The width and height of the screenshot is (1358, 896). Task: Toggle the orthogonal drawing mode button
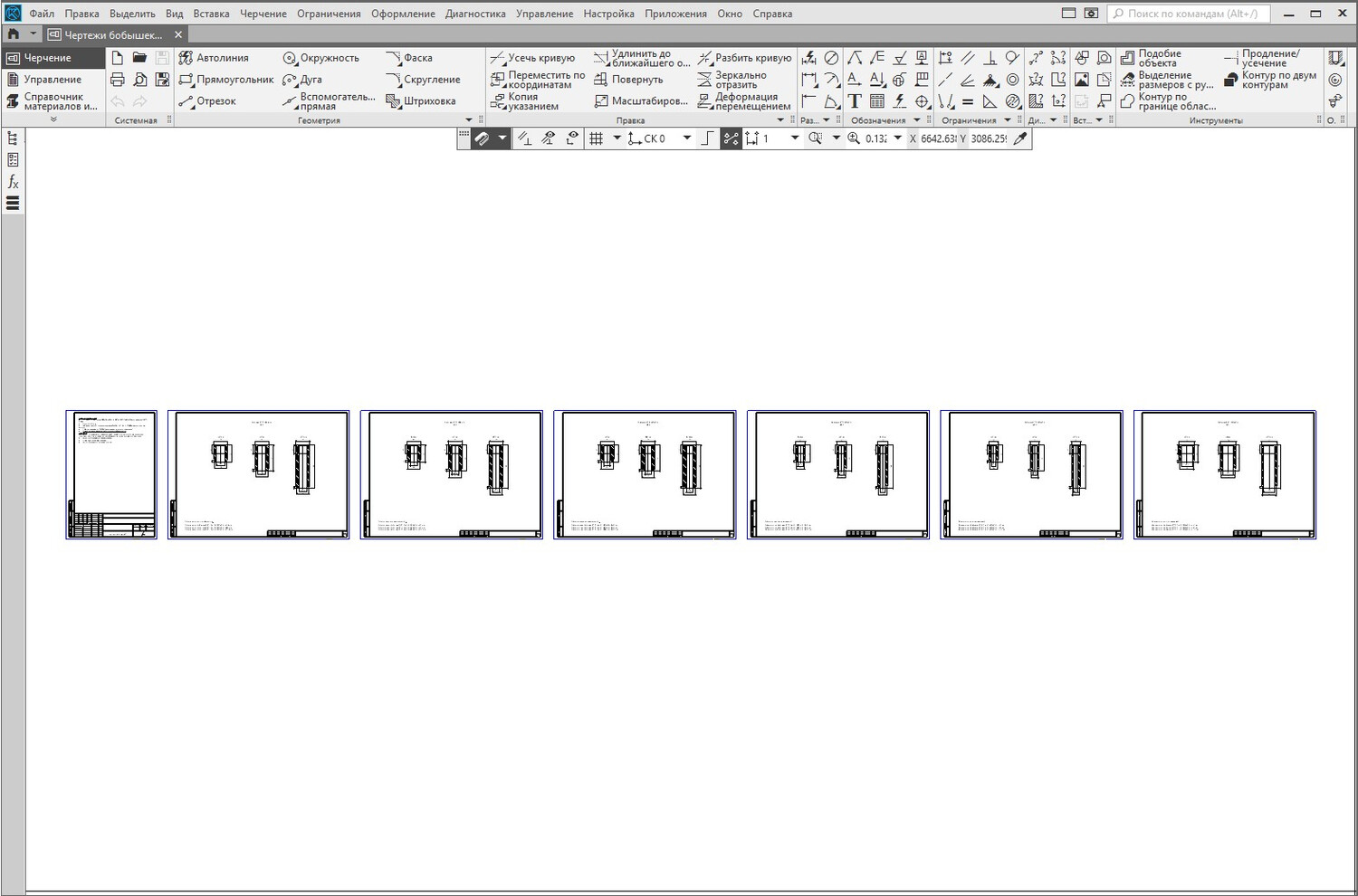click(x=707, y=138)
